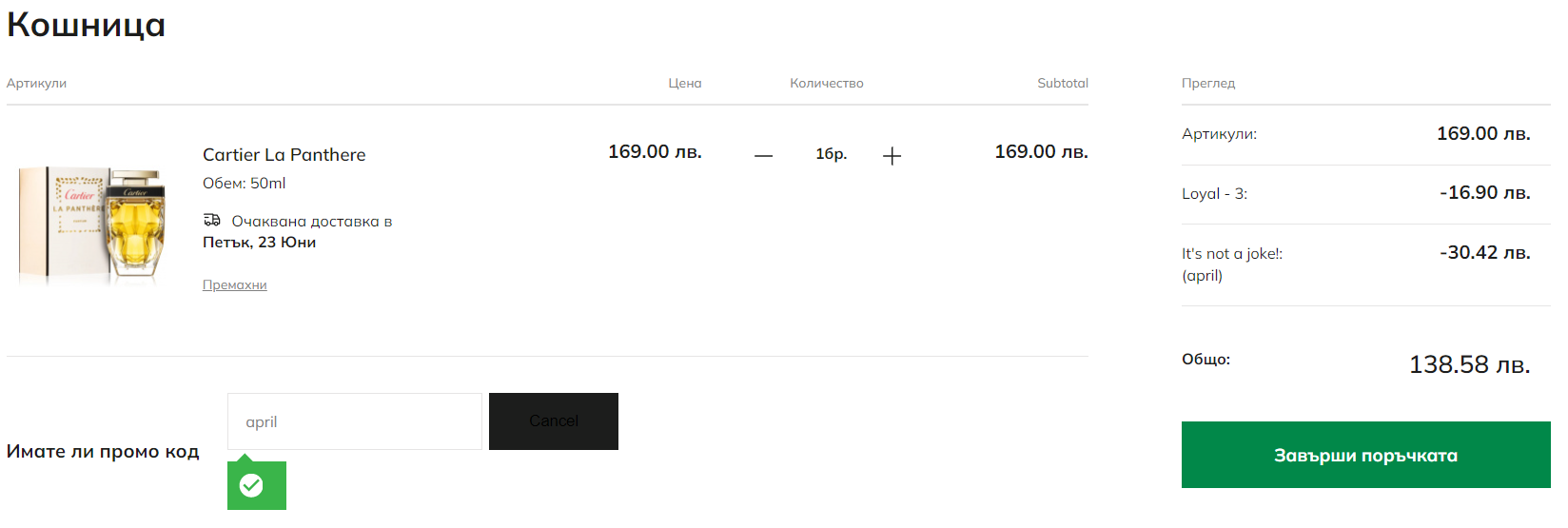This screenshot has width=1568, height=528.
Task: Open the Cartier La Panthere product title
Action: click(284, 154)
